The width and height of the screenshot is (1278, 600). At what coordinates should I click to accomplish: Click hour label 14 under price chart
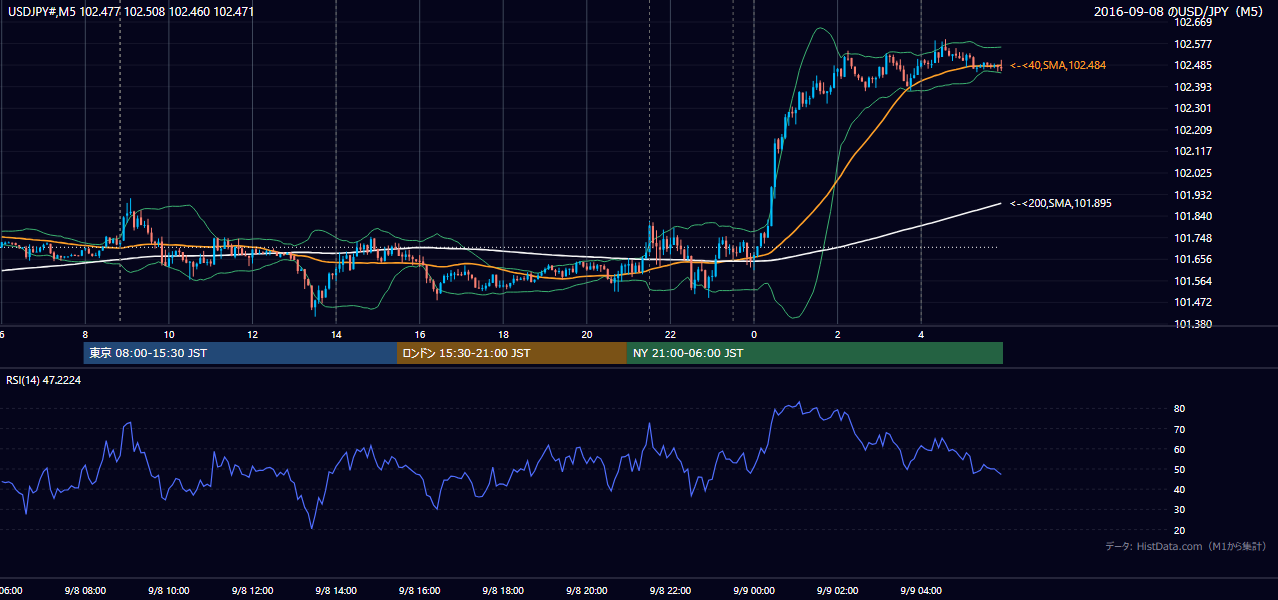pos(336,335)
